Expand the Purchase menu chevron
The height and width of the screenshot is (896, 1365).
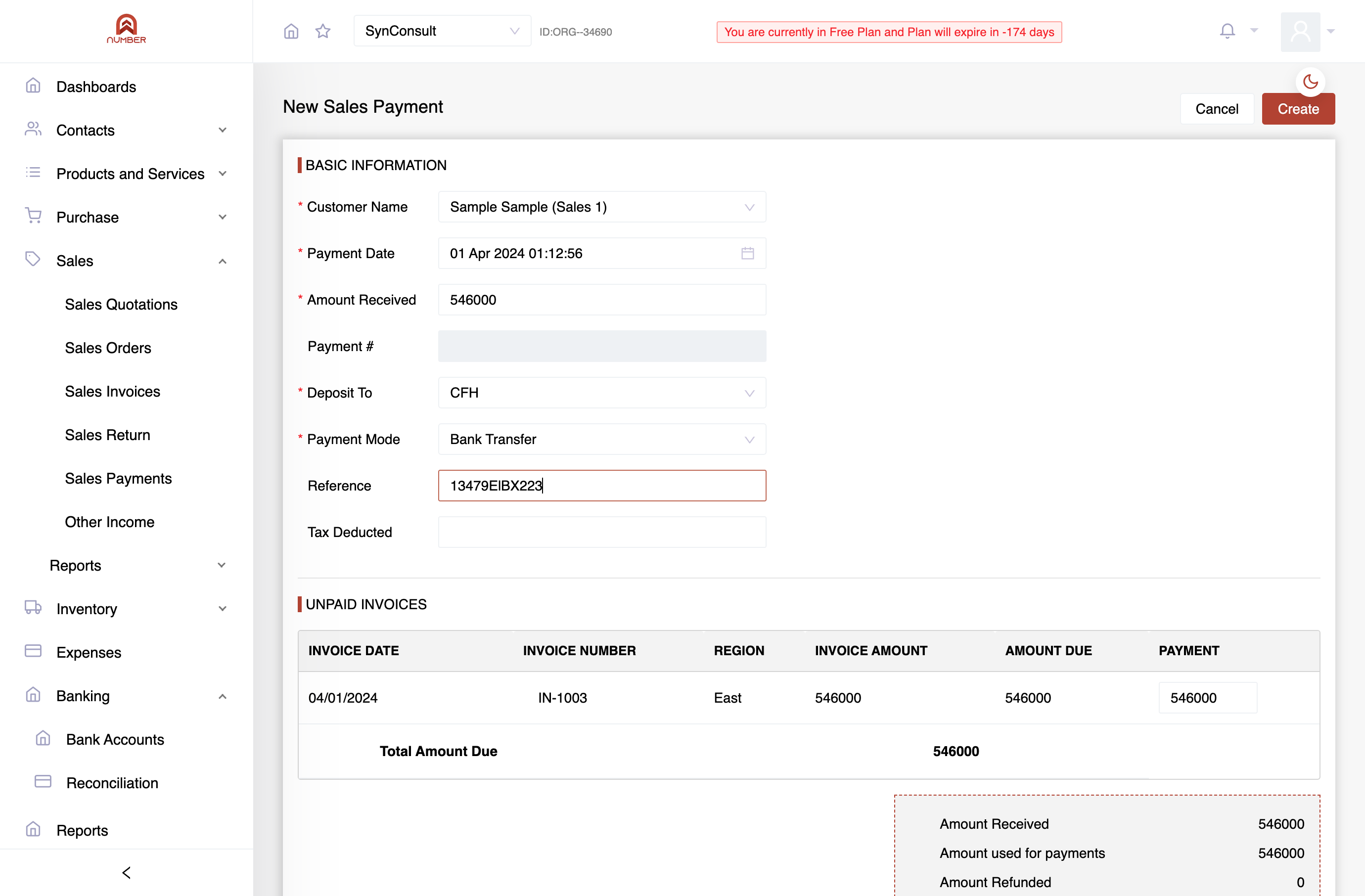tap(223, 217)
